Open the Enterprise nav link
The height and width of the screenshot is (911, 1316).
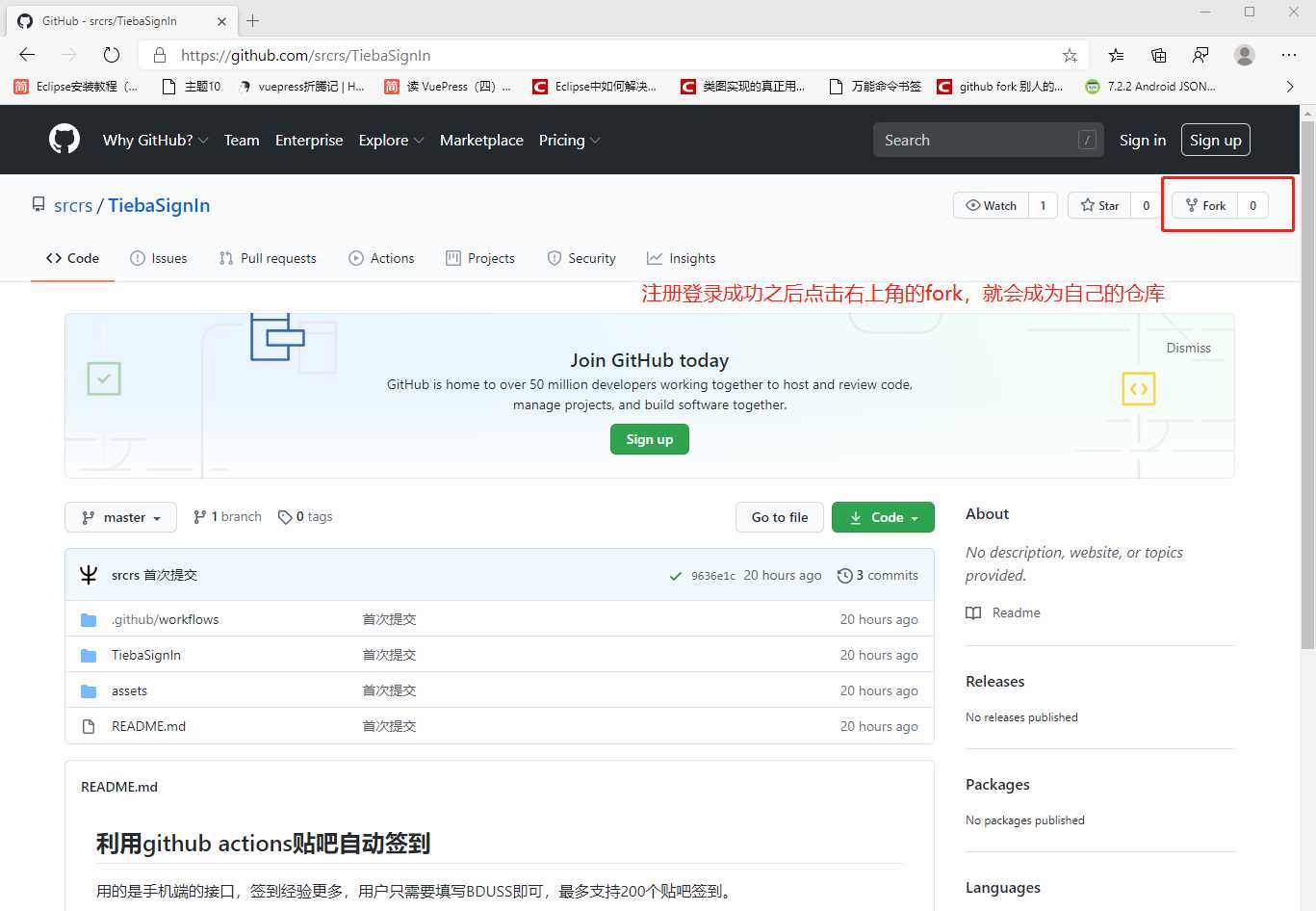click(x=309, y=140)
